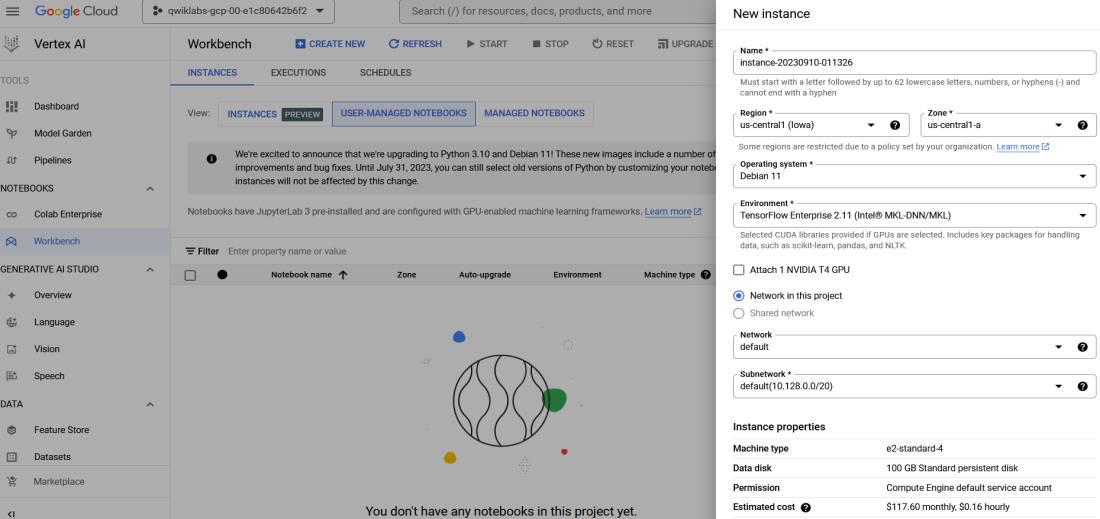
Task: Open the Operating system dropdown
Action: point(914,176)
